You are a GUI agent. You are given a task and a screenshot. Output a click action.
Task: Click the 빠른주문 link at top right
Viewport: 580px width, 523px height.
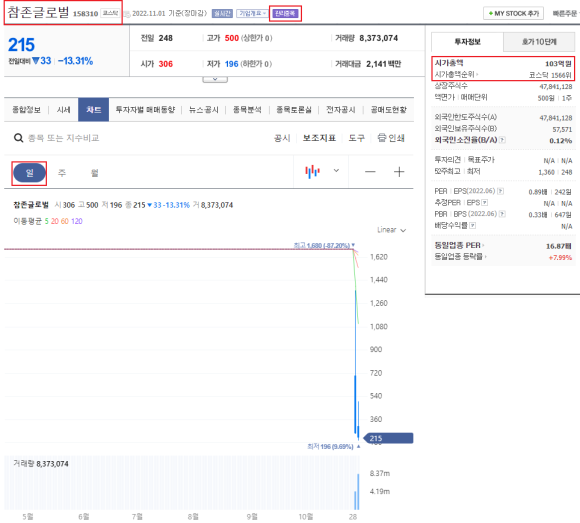coord(565,13)
